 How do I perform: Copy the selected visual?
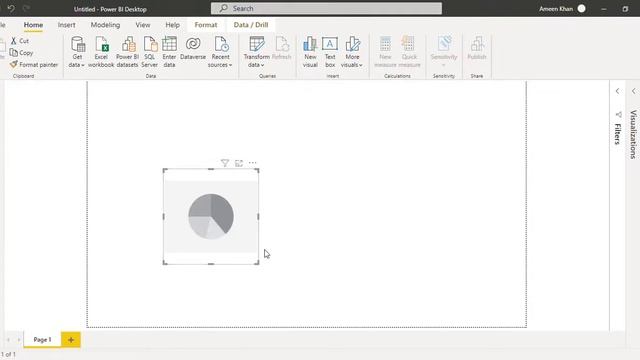pyautogui.click(x=21, y=53)
